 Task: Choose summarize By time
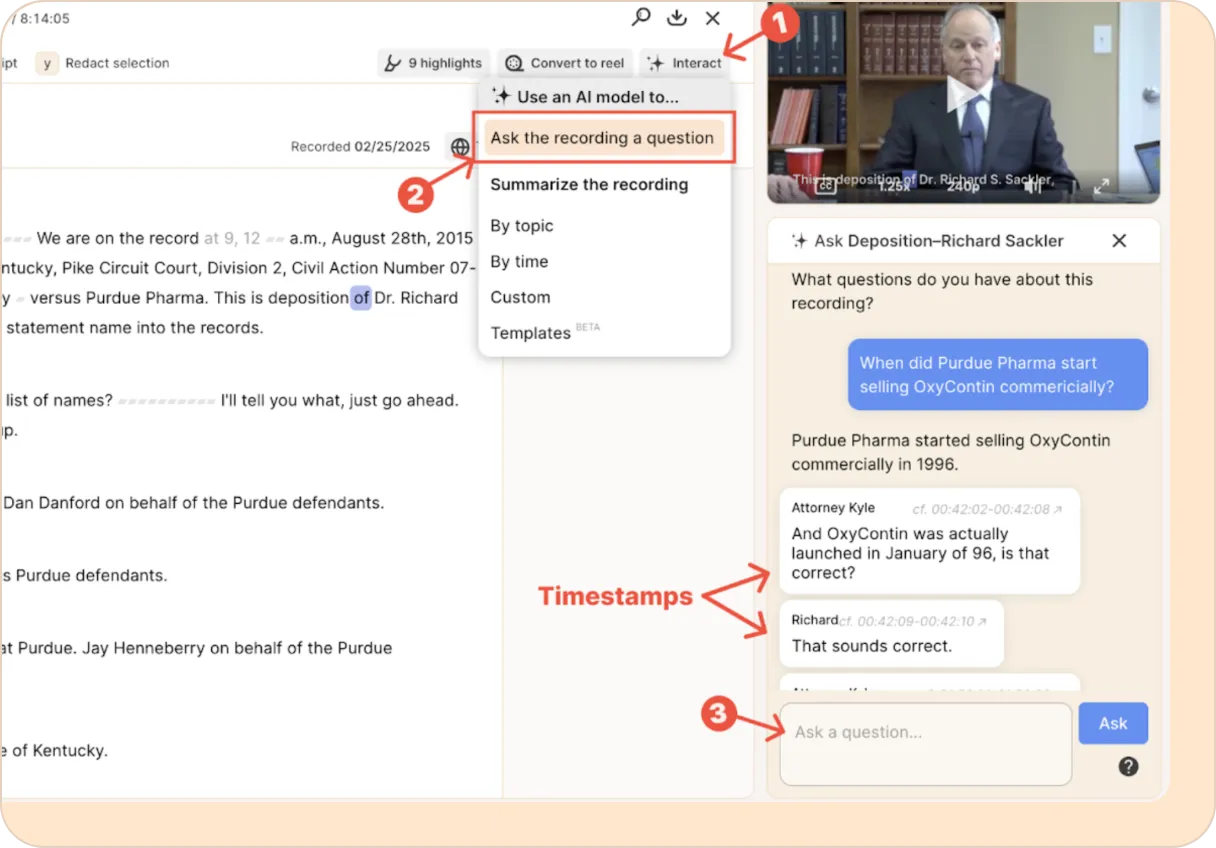[x=519, y=262]
